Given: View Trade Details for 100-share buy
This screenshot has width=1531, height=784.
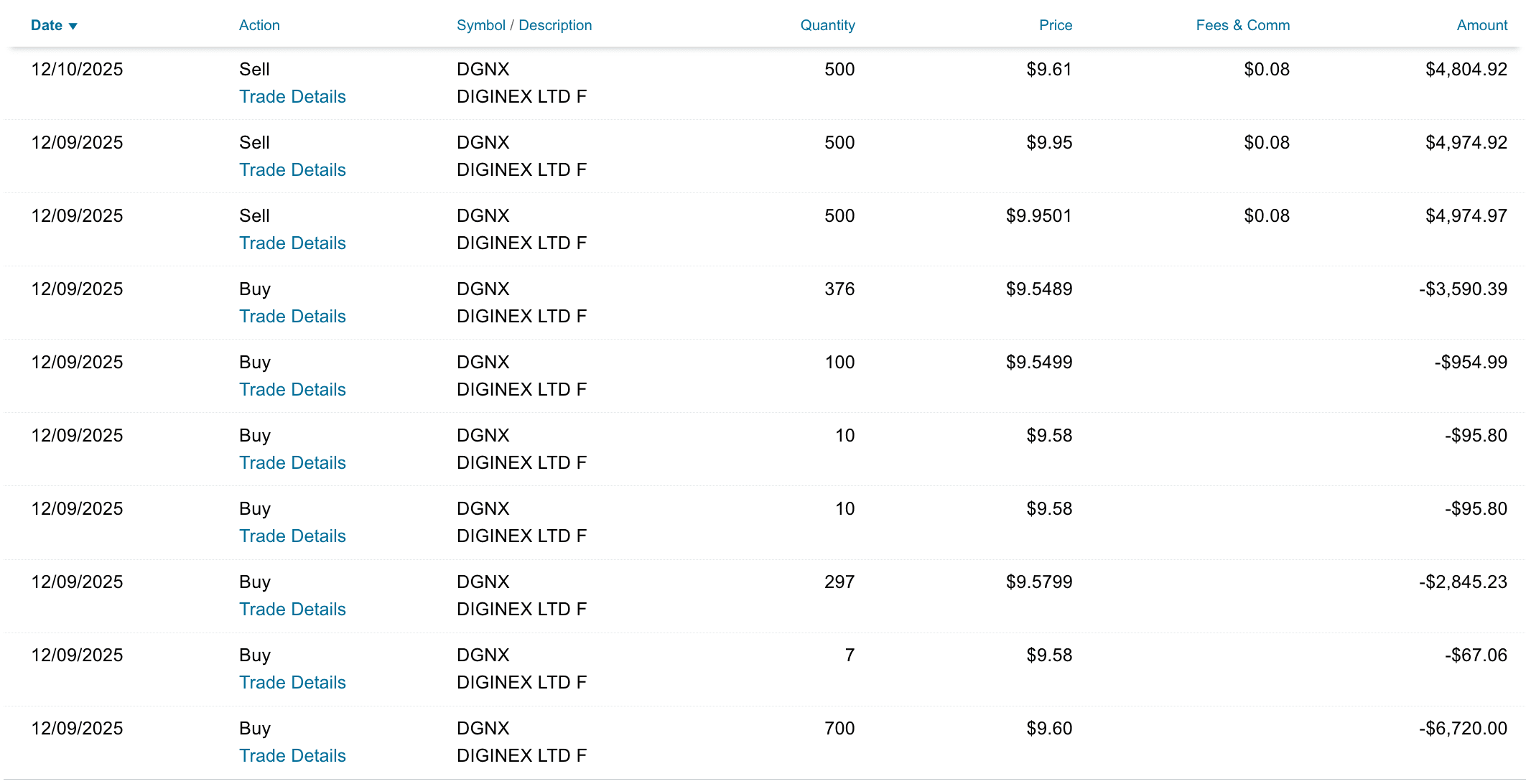Looking at the screenshot, I should pos(292,390).
